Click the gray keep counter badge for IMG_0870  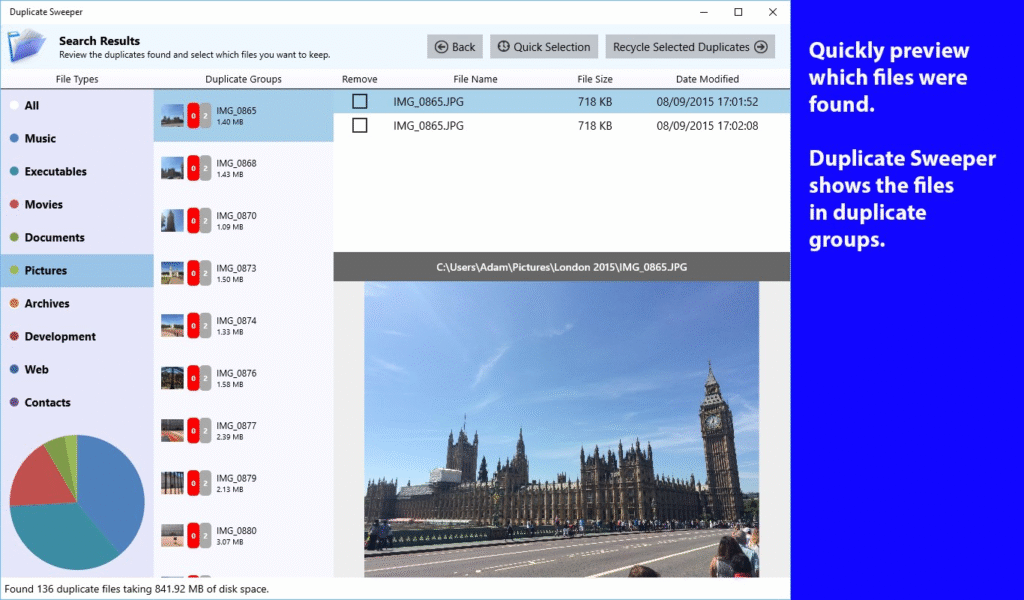[205, 220]
